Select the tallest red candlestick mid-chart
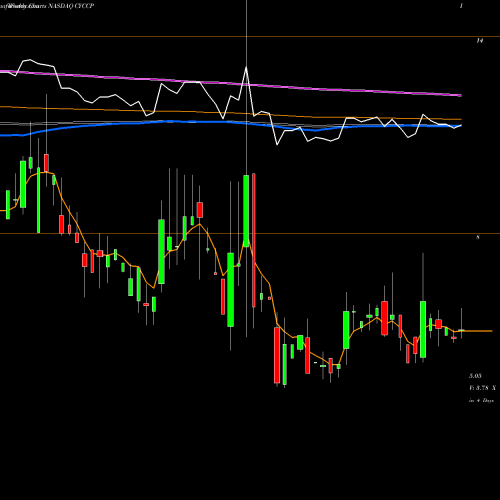 [254, 240]
